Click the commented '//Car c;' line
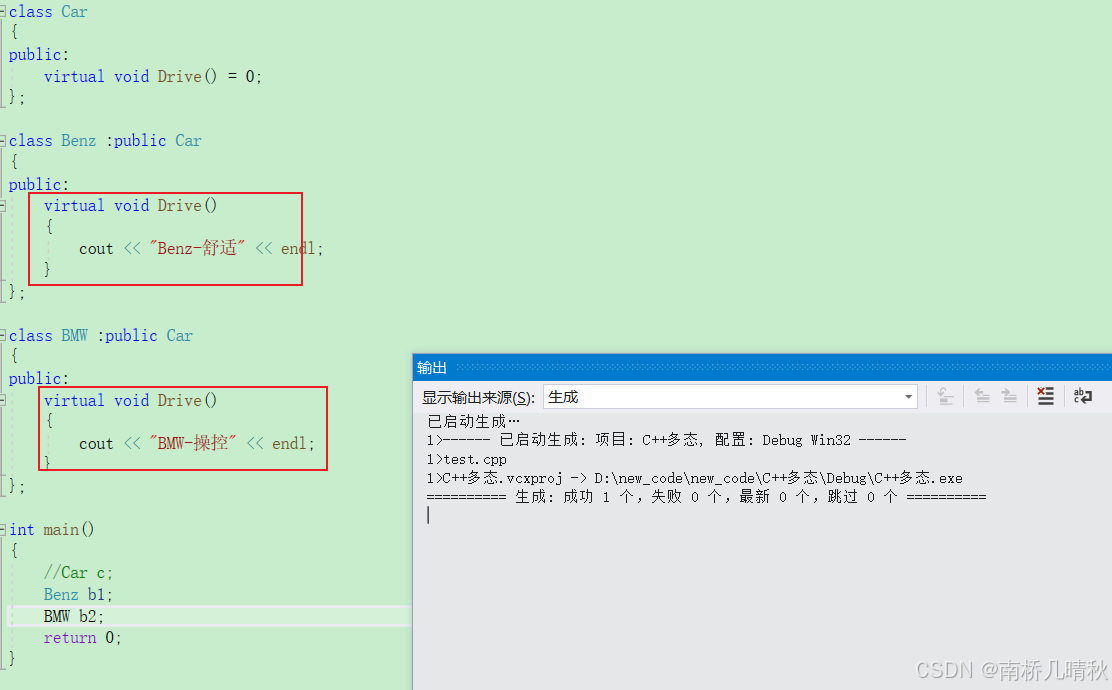The height and width of the screenshot is (690, 1112). (77, 572)
